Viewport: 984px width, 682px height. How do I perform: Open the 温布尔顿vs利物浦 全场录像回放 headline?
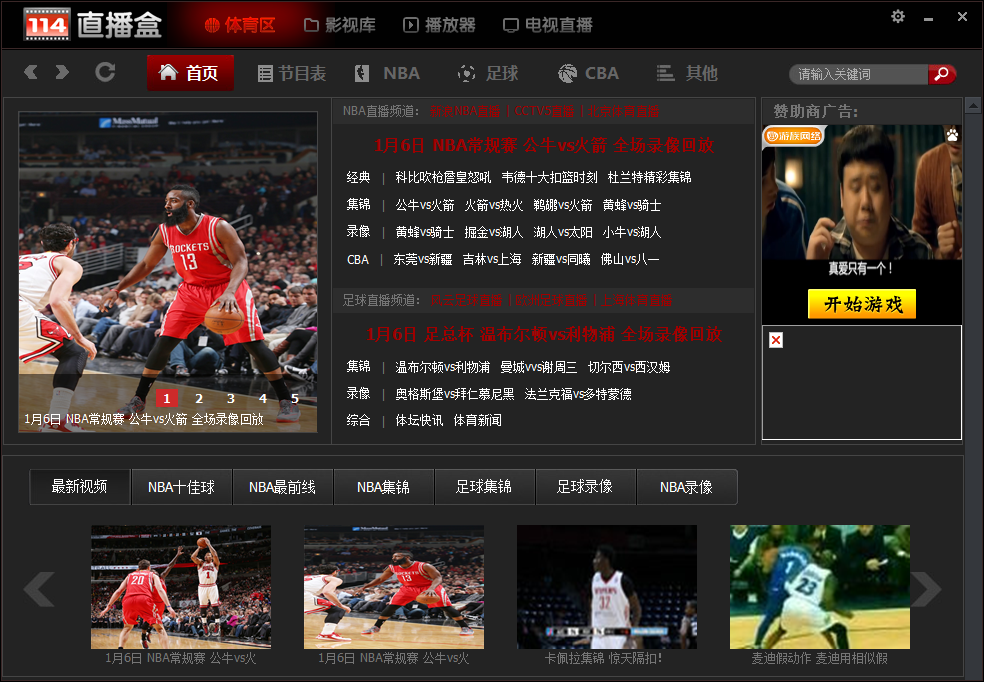(544, 334)
